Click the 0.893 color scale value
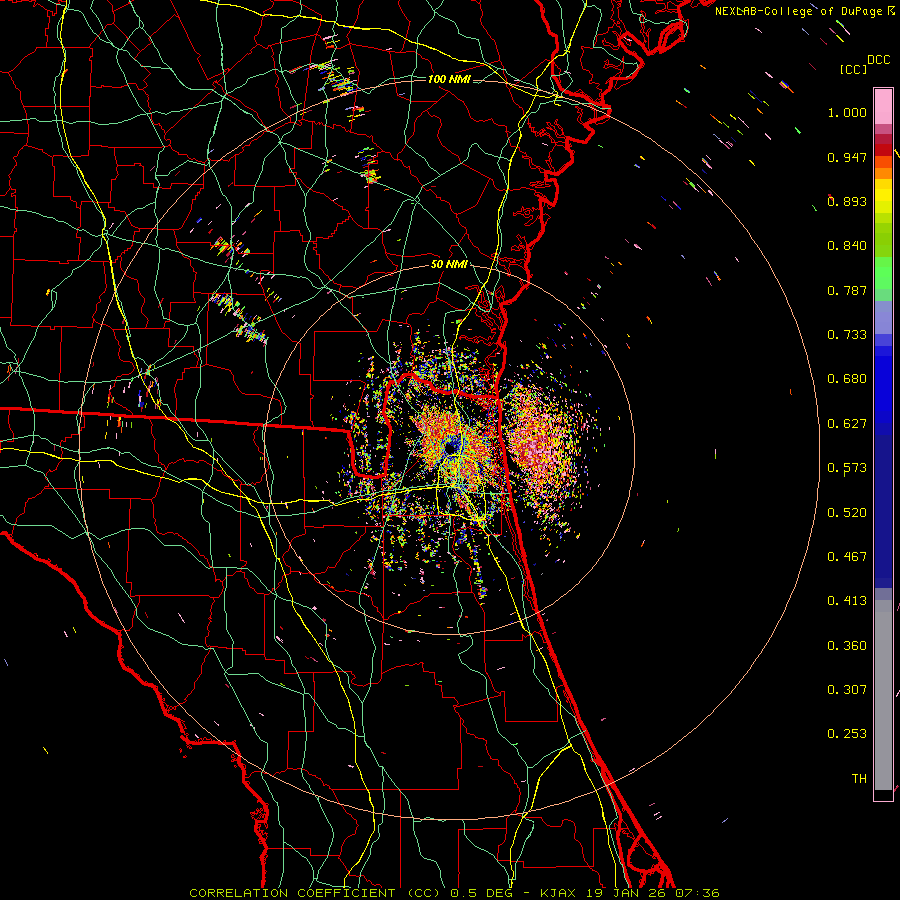The height and width of the screenshot is (900, 900). [x=847, y=201]
